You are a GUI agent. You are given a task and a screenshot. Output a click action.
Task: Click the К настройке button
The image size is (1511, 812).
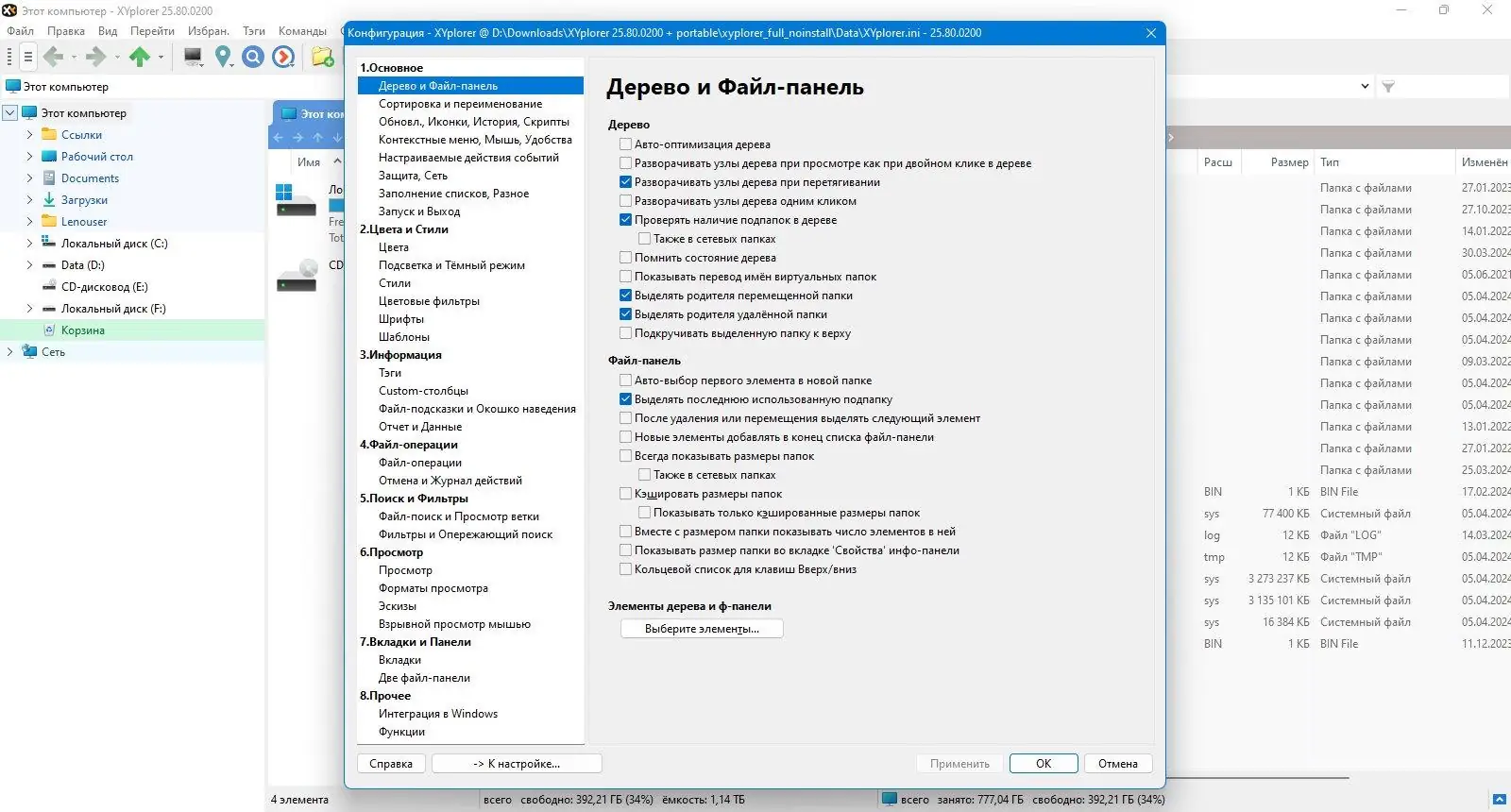(517, 764)
